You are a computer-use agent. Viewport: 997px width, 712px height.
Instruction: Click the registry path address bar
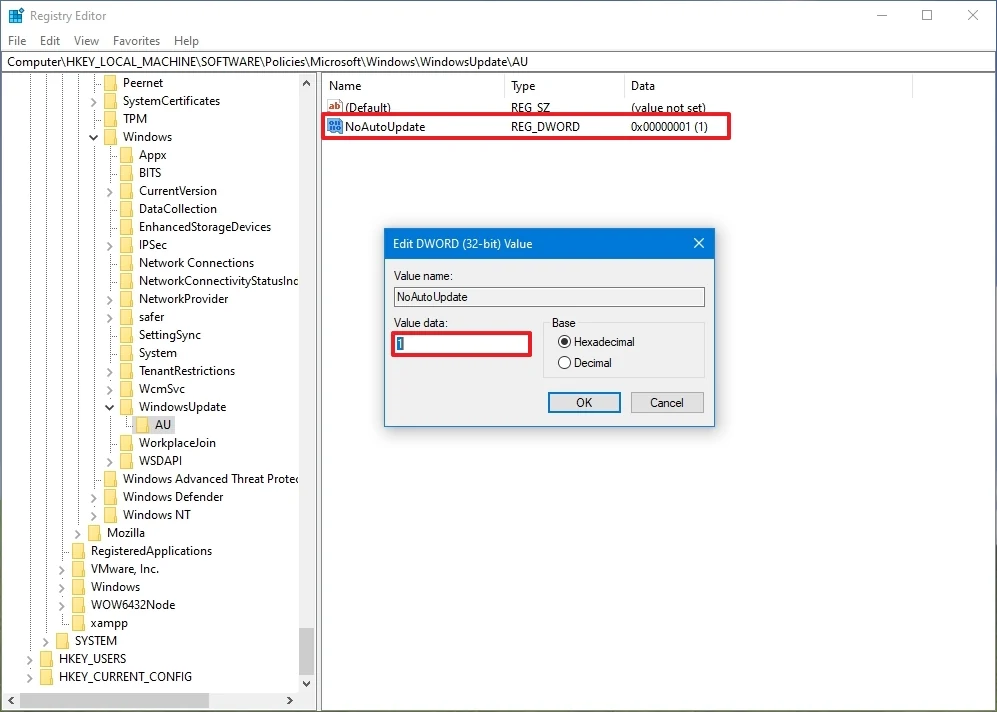498,62
